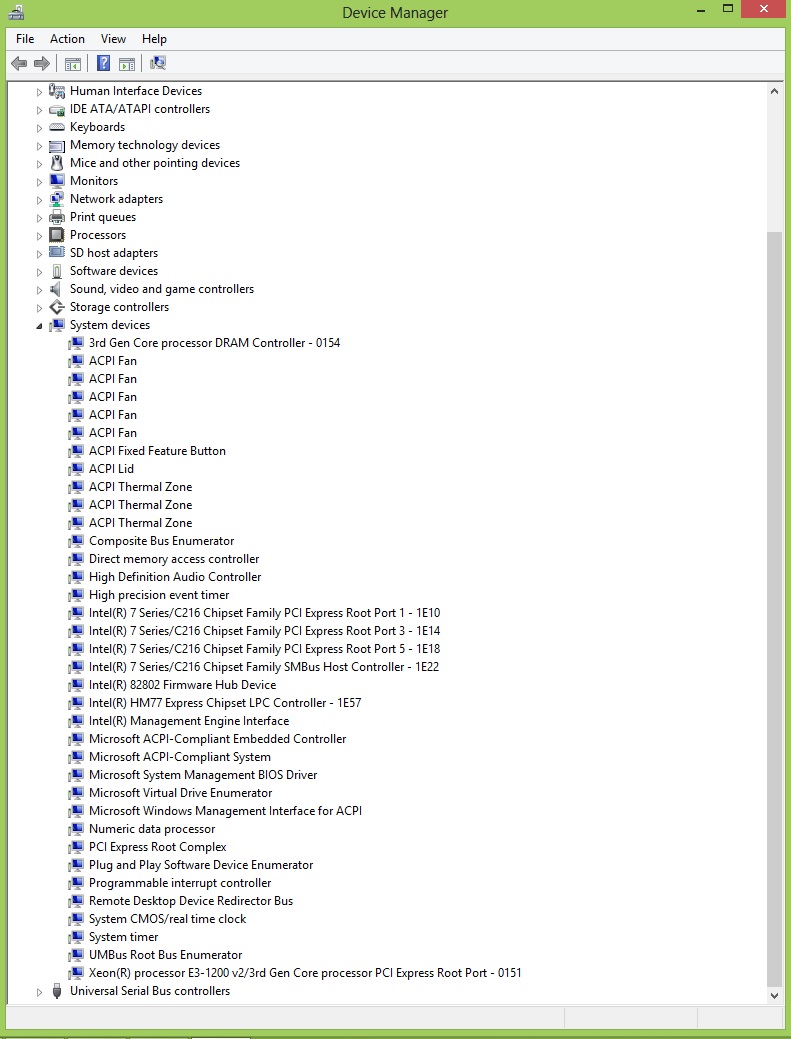Image resolution: width=791 pixels, height=1039 pixels.
Task: Click the scrollbar up arrow
Action: 774,91
